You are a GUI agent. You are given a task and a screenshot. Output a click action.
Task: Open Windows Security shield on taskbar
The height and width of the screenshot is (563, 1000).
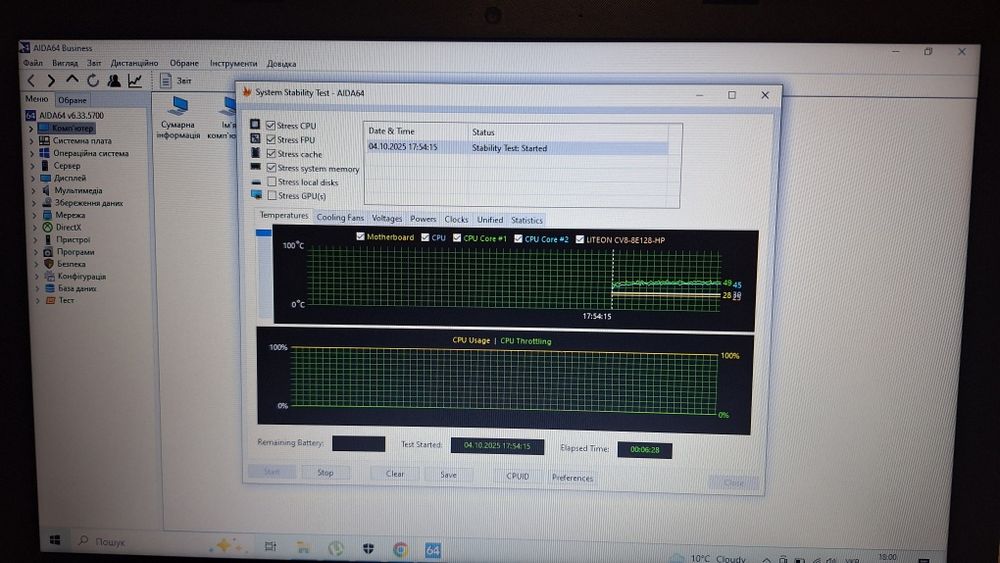pyautogui.click(x=369, y=548)
